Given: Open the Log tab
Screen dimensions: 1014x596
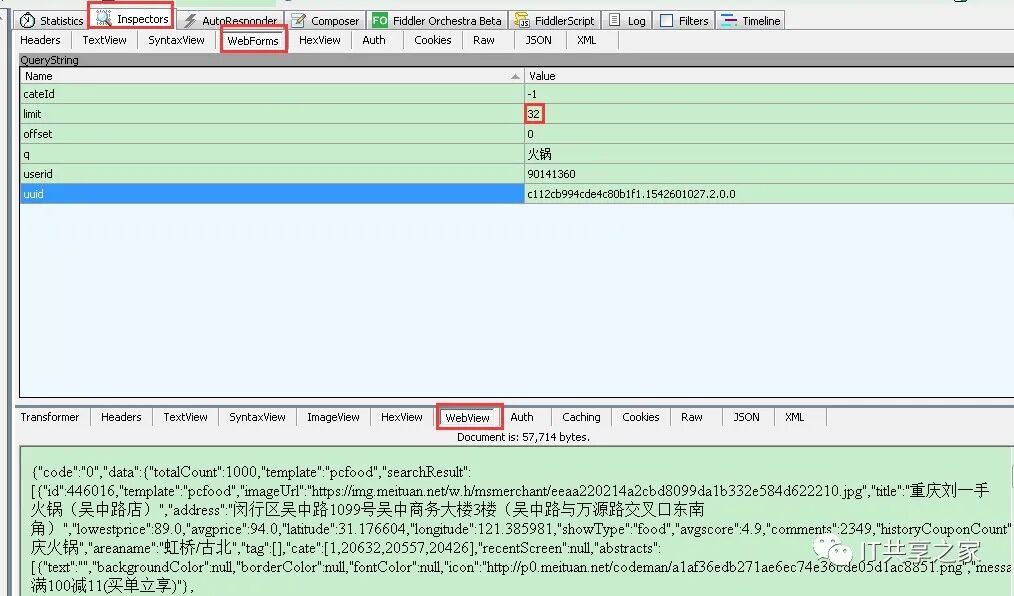Looking at the screenshot, I should [628, 21].
